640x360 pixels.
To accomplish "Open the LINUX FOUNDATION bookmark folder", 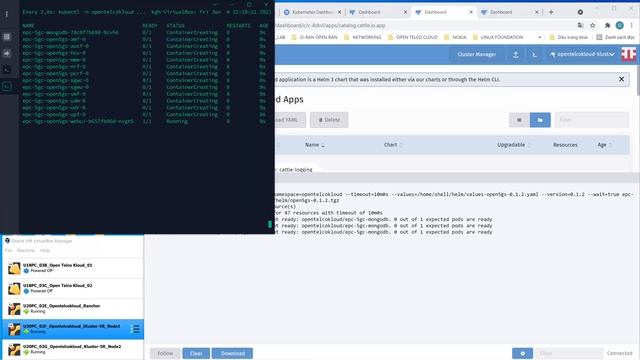I will point(498,37).
